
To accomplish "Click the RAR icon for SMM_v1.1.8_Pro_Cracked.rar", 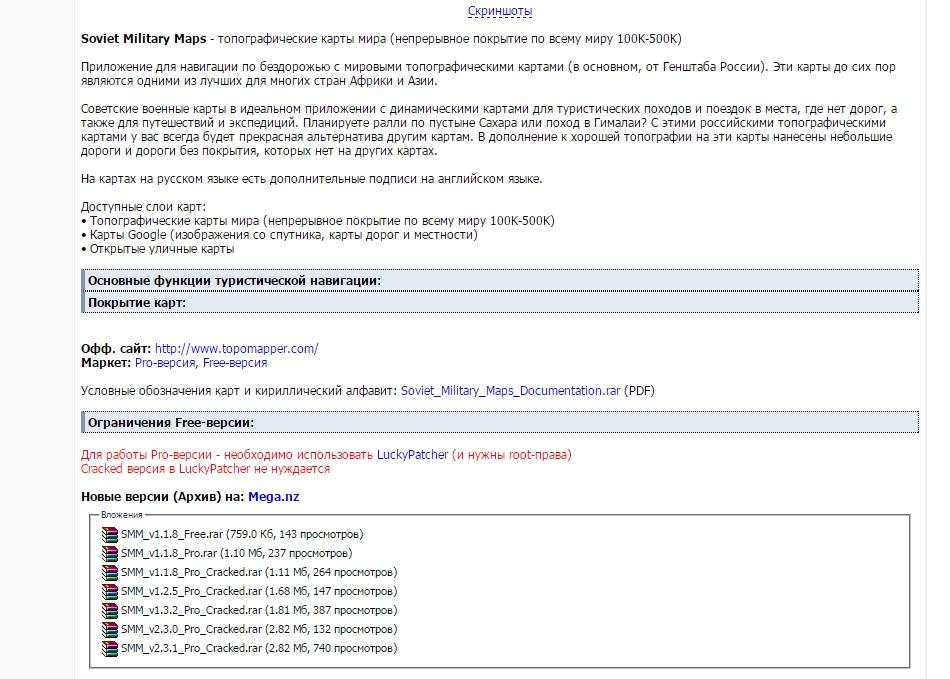I will (x=110, y=572).
